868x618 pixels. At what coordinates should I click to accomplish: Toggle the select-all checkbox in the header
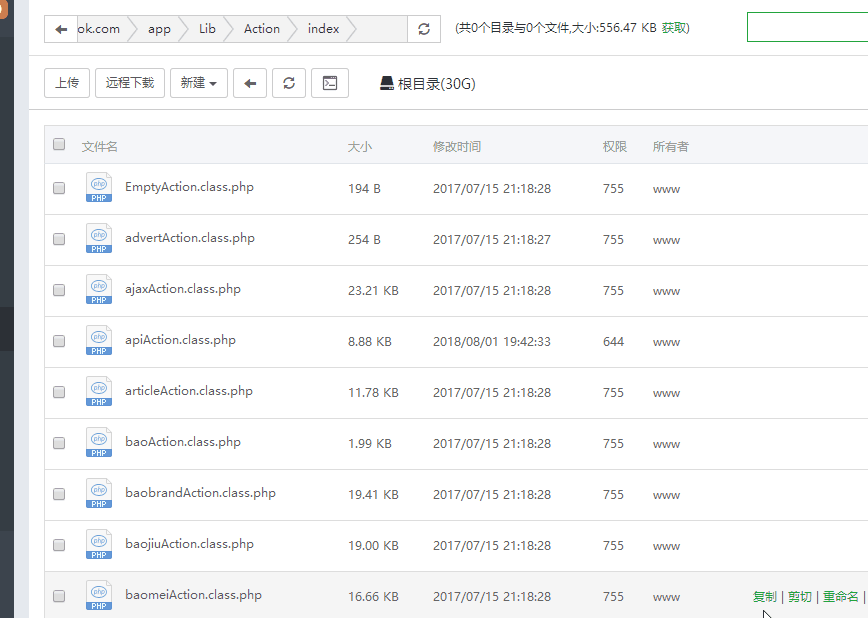(59, 144)
